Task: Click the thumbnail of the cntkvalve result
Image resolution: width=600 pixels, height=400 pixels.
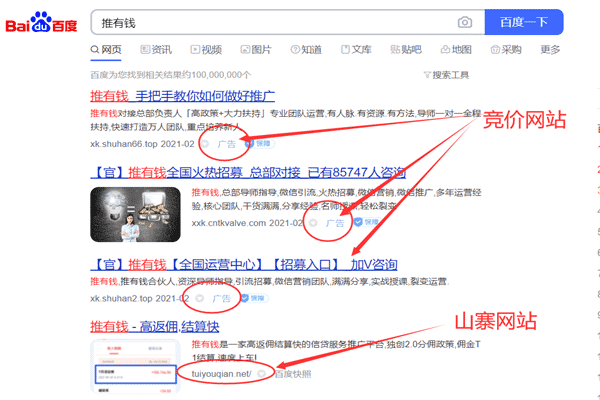Action: (135, 214)
